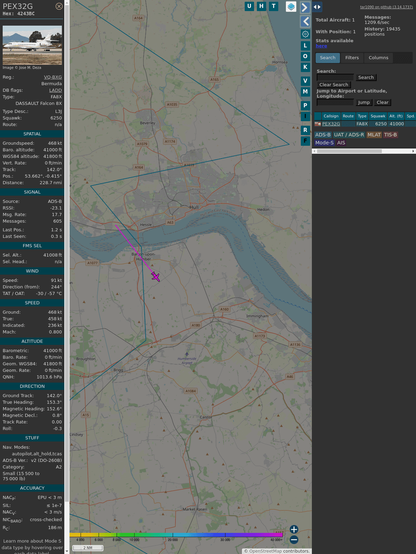Viewport: 416px width, 554px height.
Task: Toggle sidebar width double-arrow button
Action: coord(317,7)
